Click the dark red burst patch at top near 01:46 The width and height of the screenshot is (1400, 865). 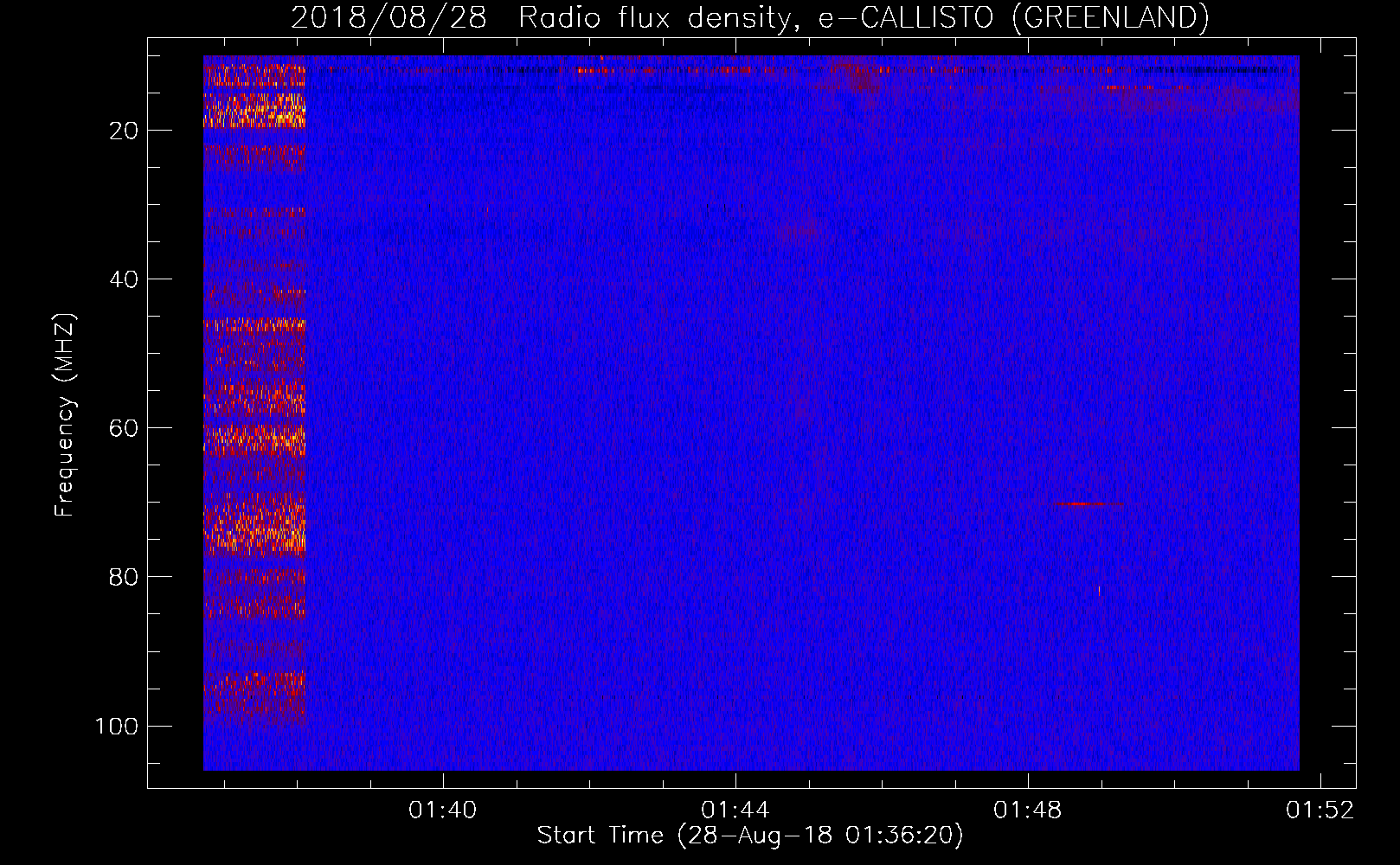857,74
